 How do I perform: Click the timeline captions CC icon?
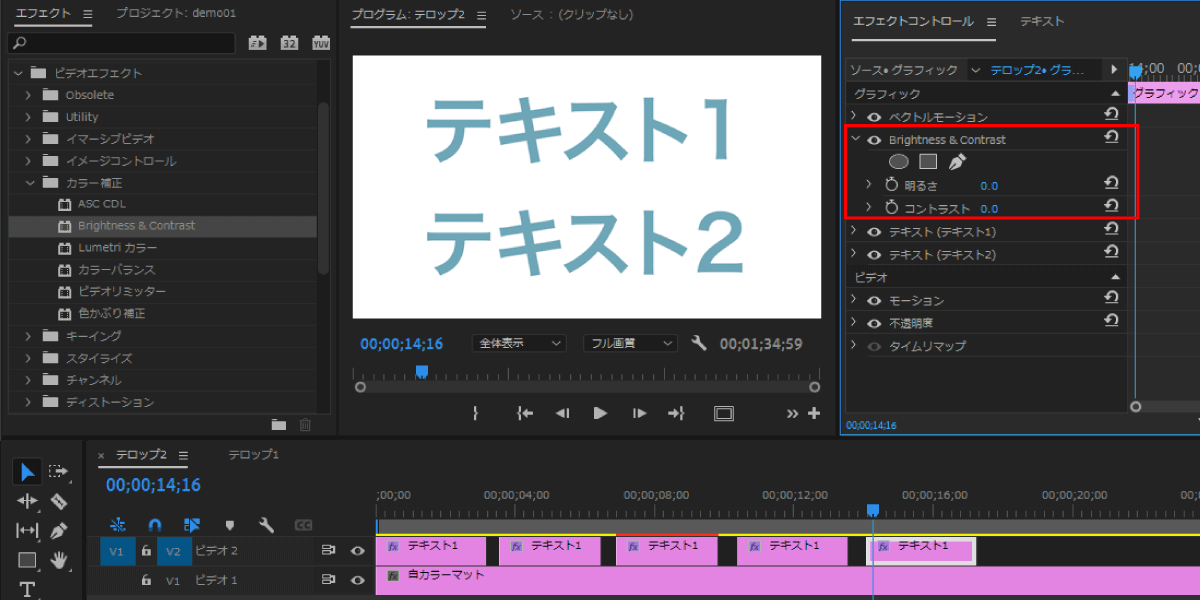(304, 524)
